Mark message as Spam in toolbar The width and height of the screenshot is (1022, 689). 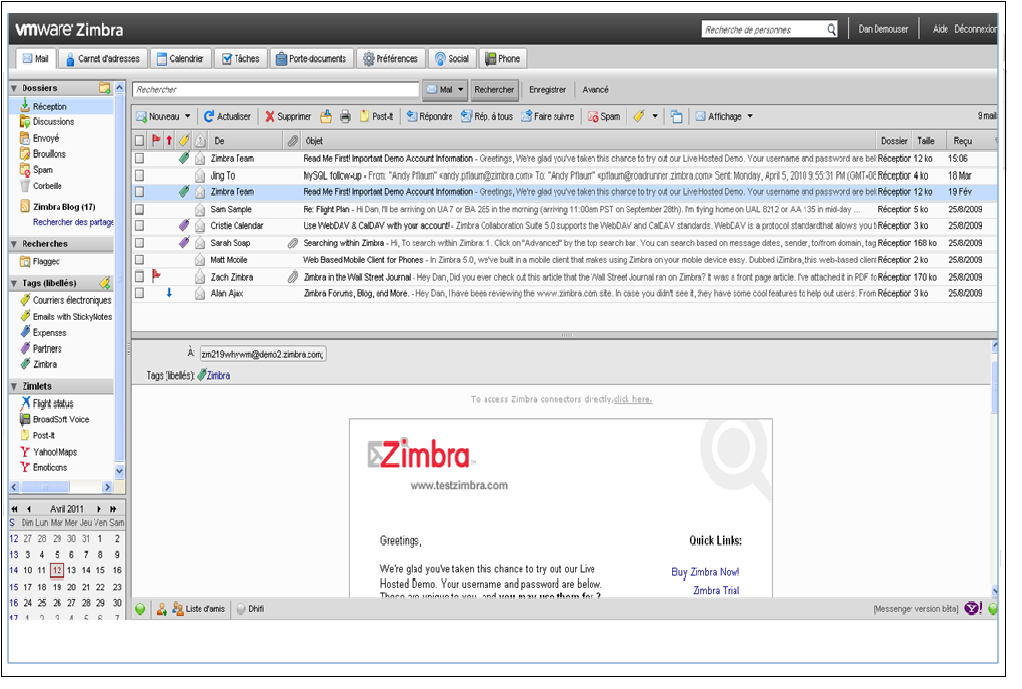[604, 117]
